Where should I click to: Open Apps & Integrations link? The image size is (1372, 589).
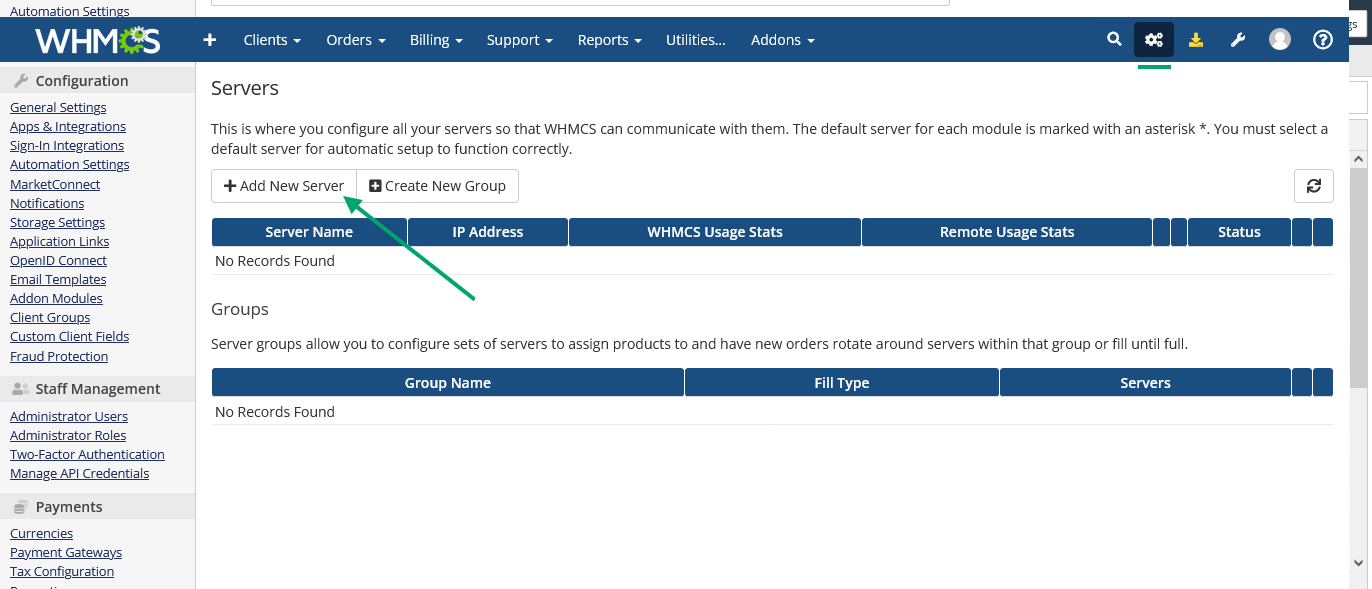coord(68,126)
